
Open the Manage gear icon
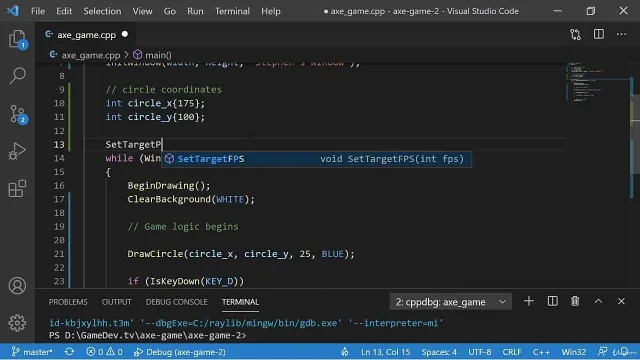[x=17, y=323]
